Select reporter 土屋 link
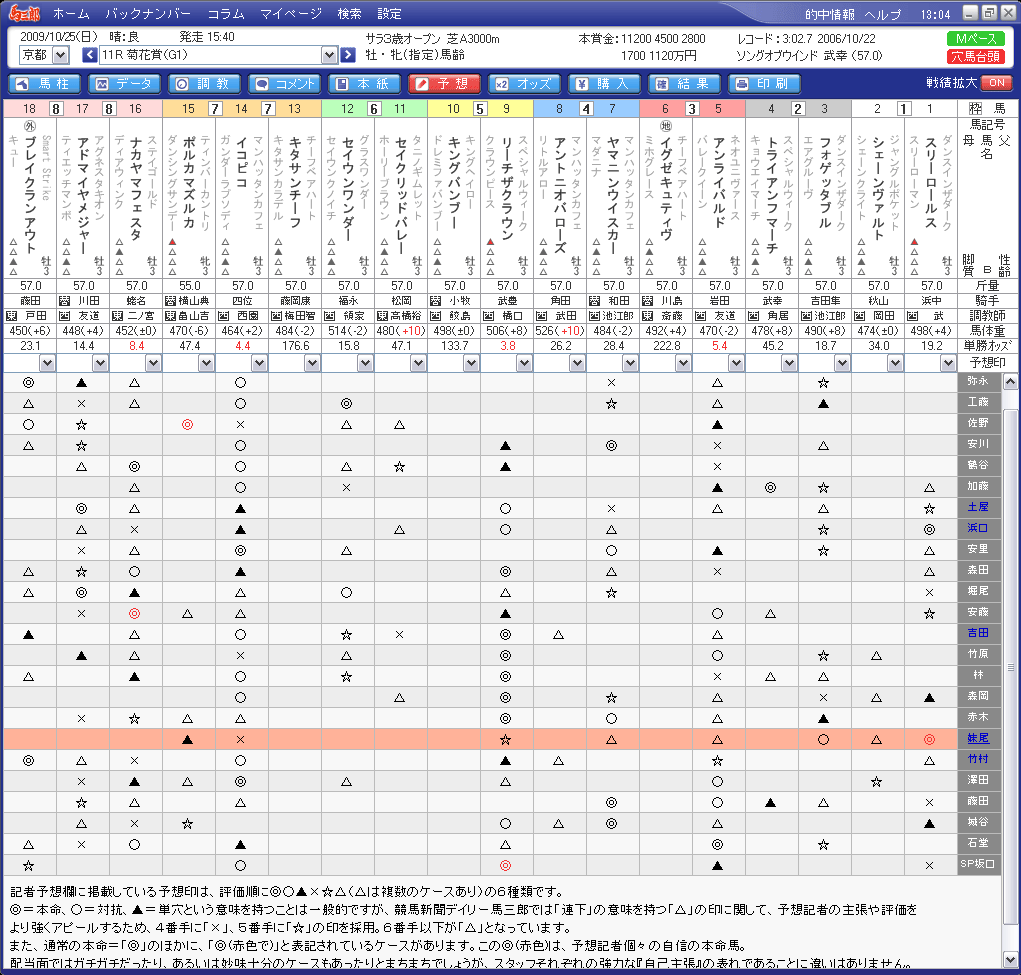The image size is (1021, 975). pos(978,507)
